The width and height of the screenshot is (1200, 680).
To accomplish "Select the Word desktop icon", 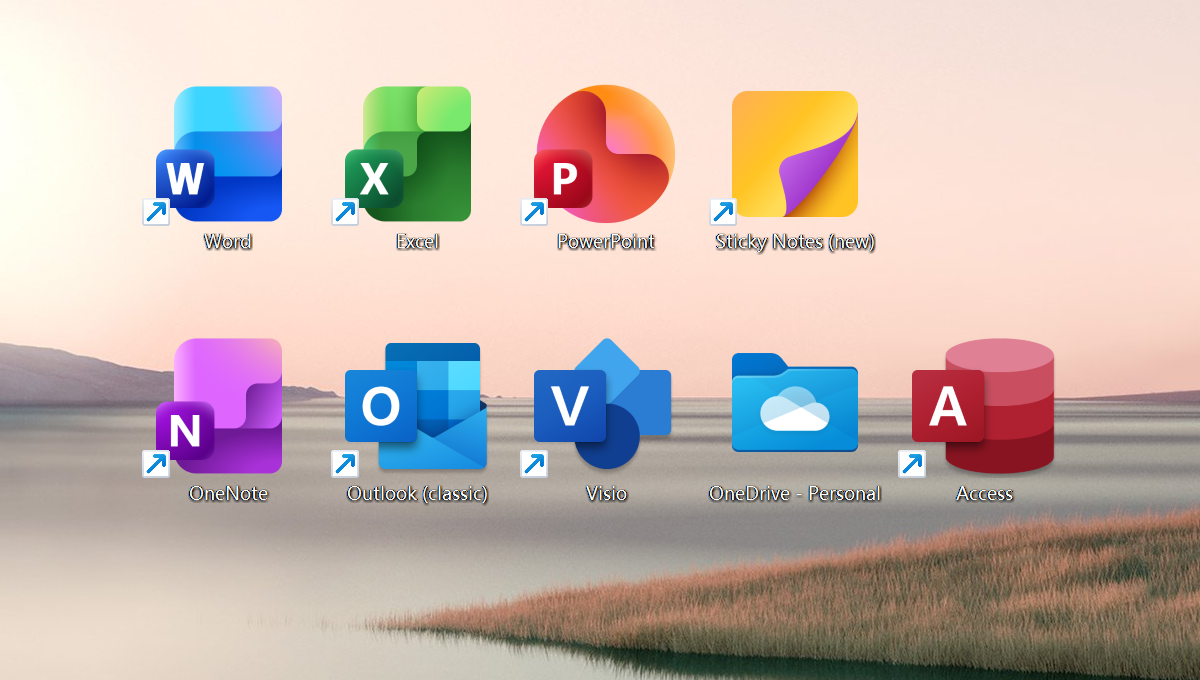I will tap(222, 154).
